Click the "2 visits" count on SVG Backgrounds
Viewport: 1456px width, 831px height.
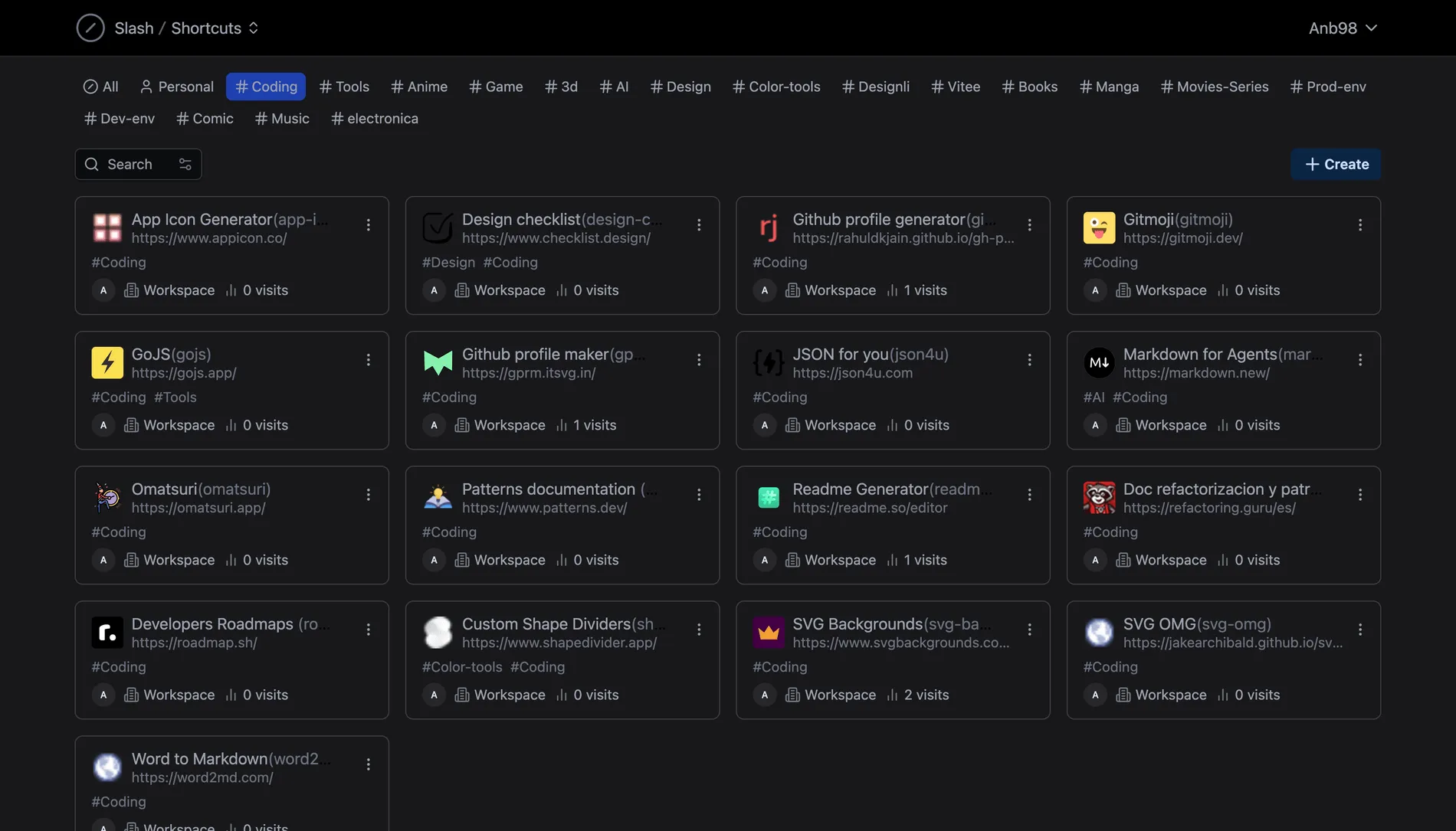click(926, 695)
